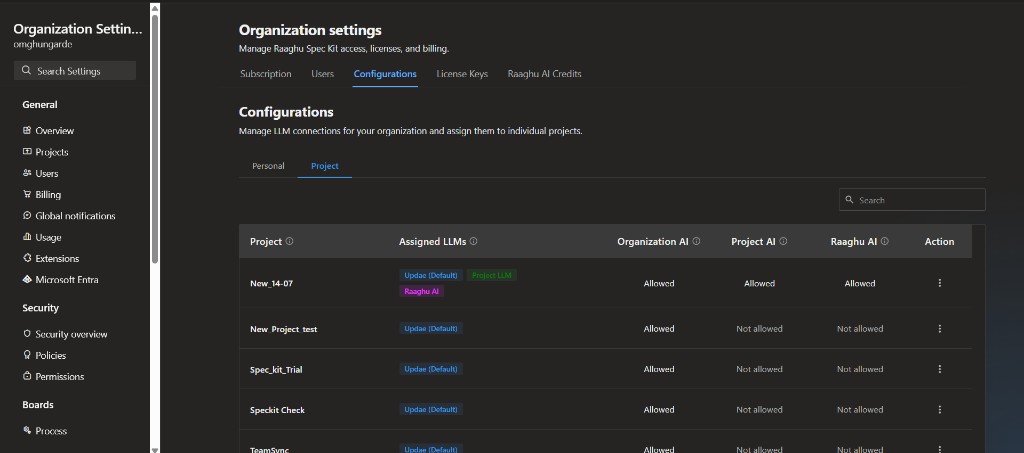Open Global notifications settings
Viewport: 1024px width, 453px height.
pos(75,216)
